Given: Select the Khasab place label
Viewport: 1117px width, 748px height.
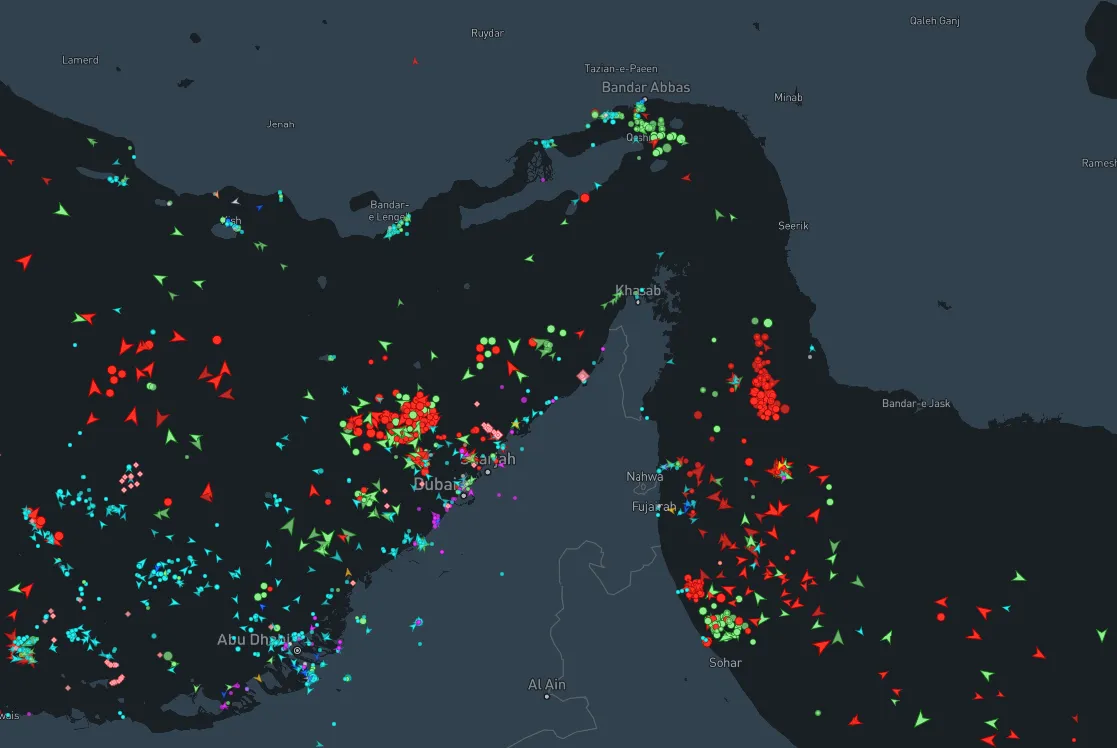Looking at the screenshot, I should pos(638,290).
